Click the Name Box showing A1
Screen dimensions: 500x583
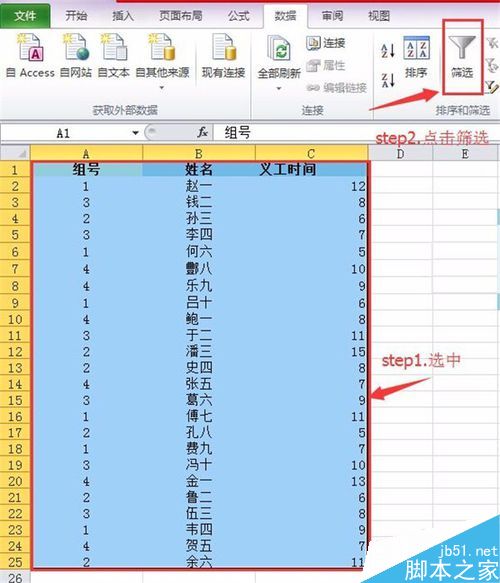click(x=63, y=133)
